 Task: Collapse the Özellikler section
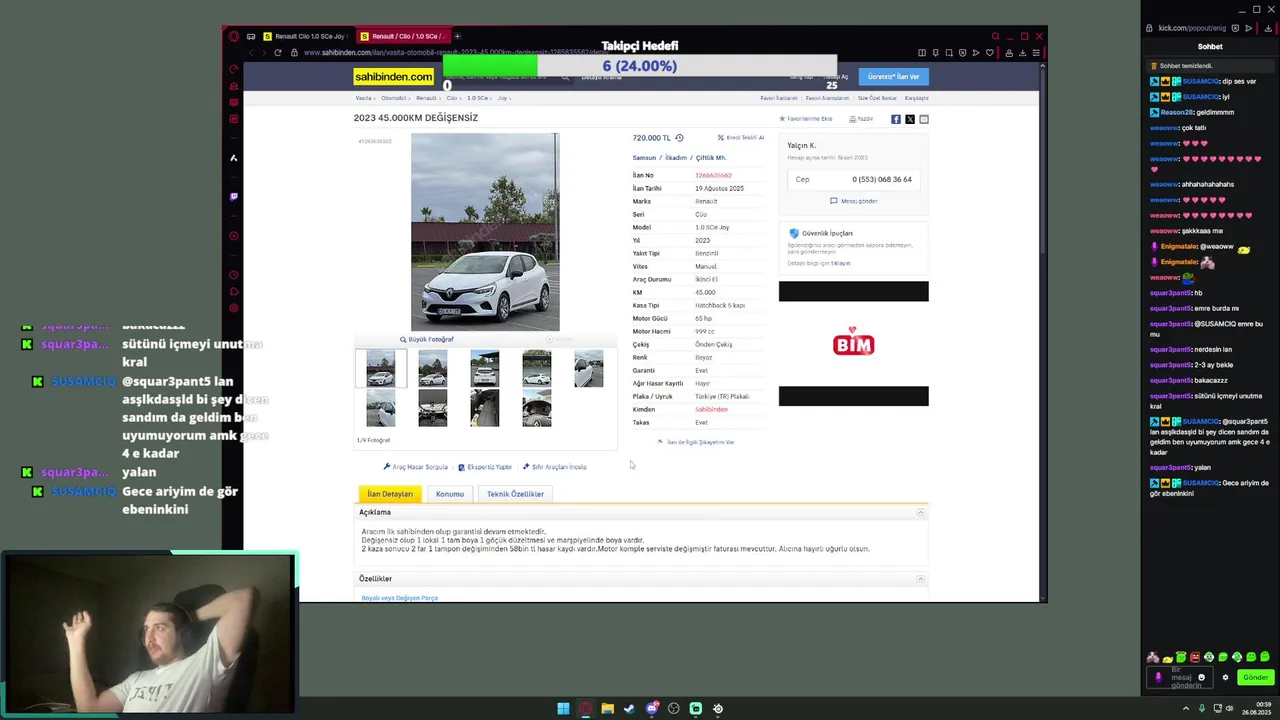point(921,579)
